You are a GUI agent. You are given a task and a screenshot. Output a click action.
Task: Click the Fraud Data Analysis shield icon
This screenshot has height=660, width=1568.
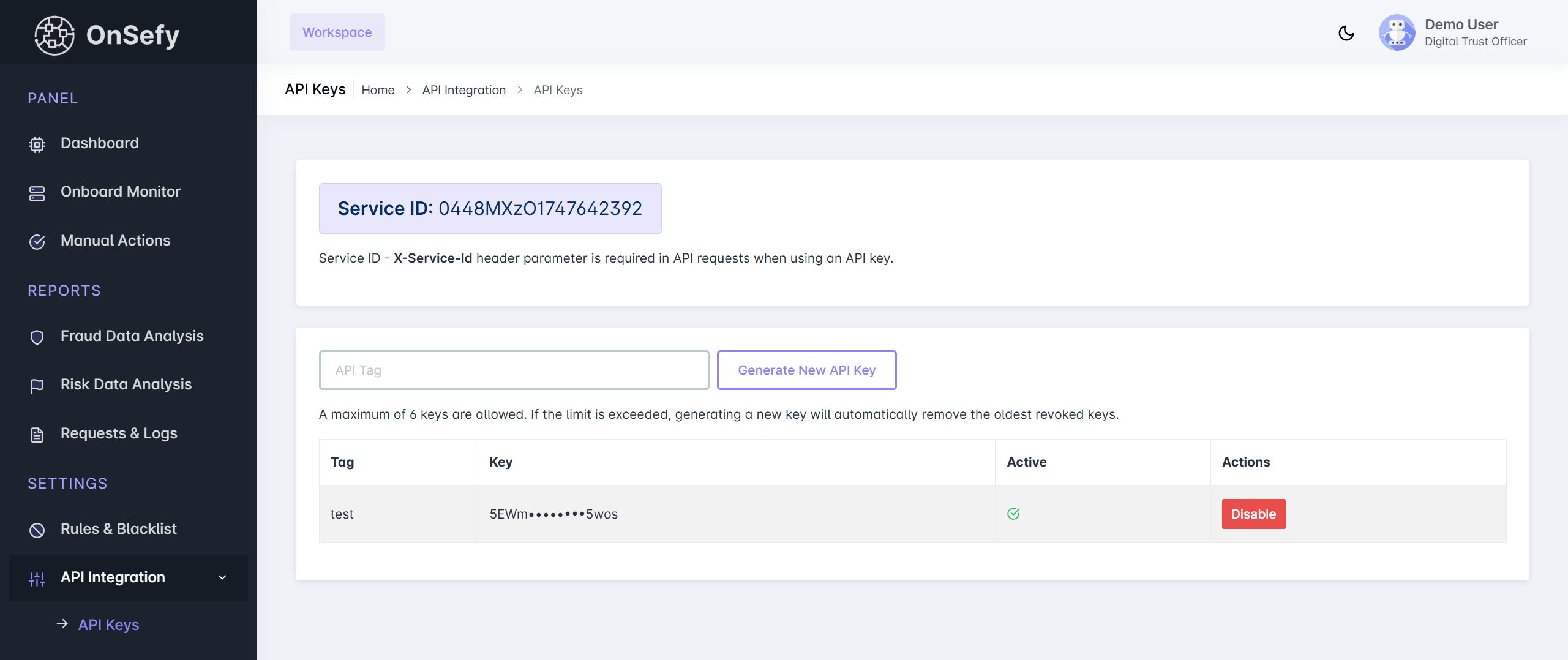click(37, 337)
